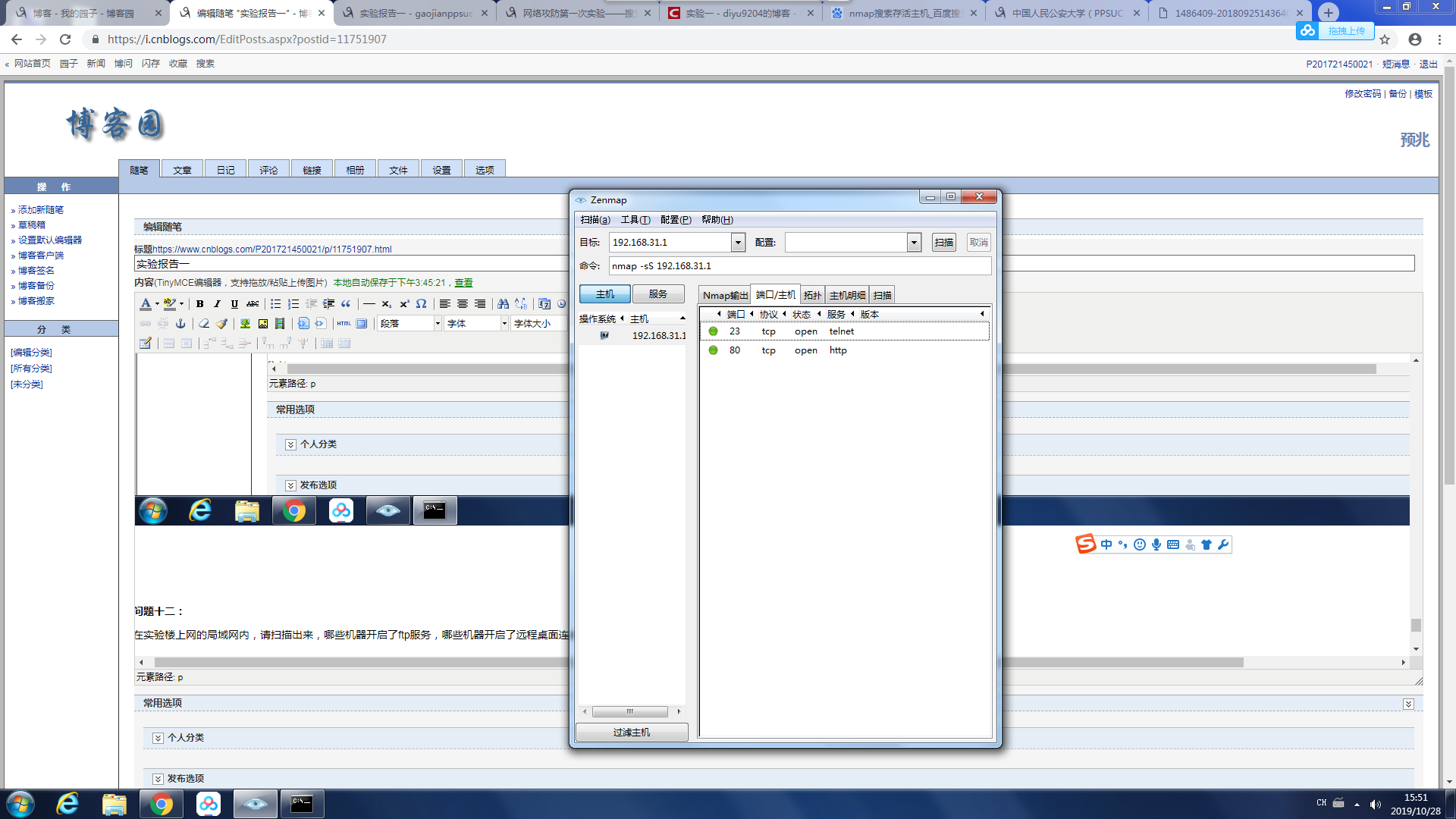Click the HTML source edit button

344,324
